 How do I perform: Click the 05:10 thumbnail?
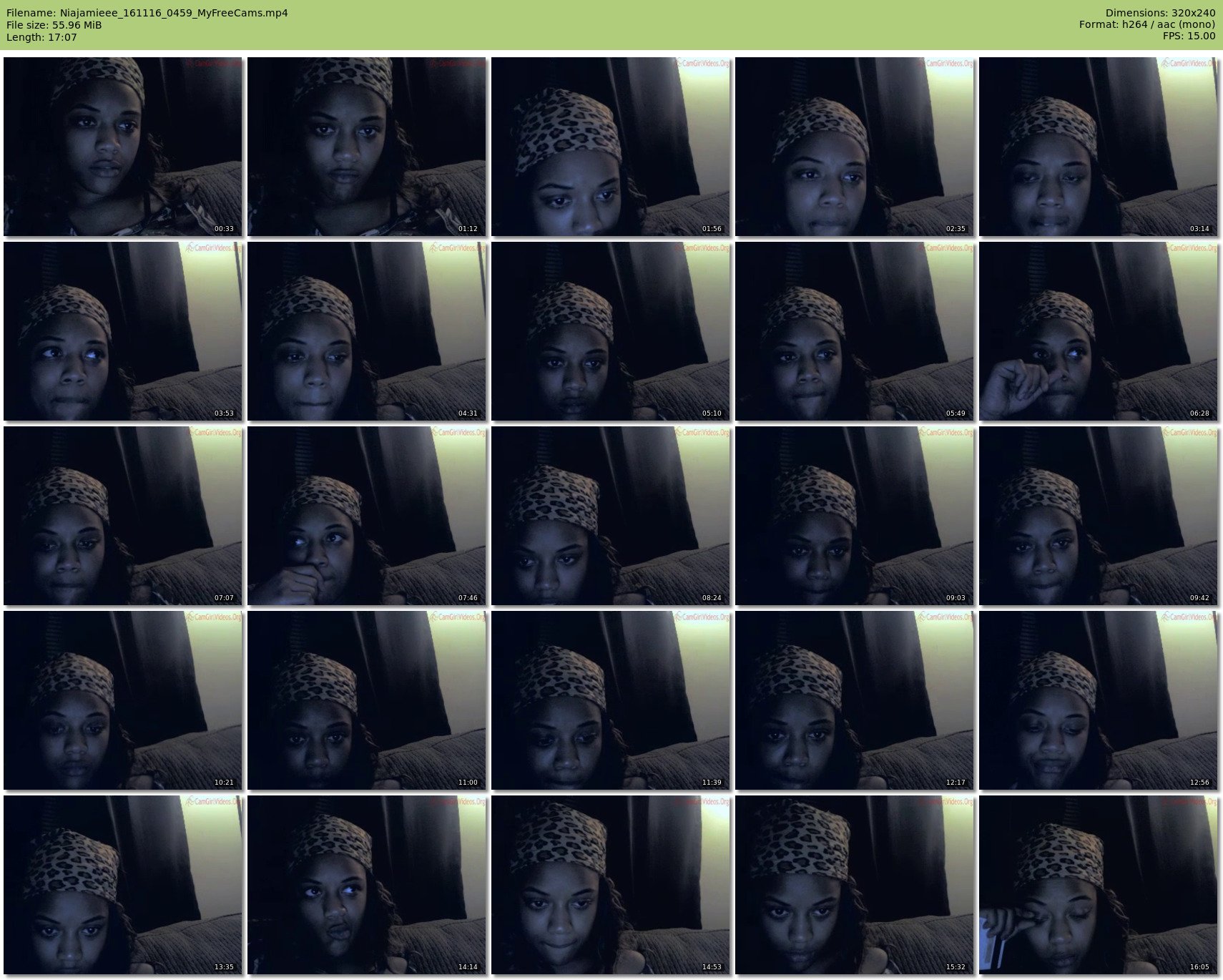click(610, 331)
